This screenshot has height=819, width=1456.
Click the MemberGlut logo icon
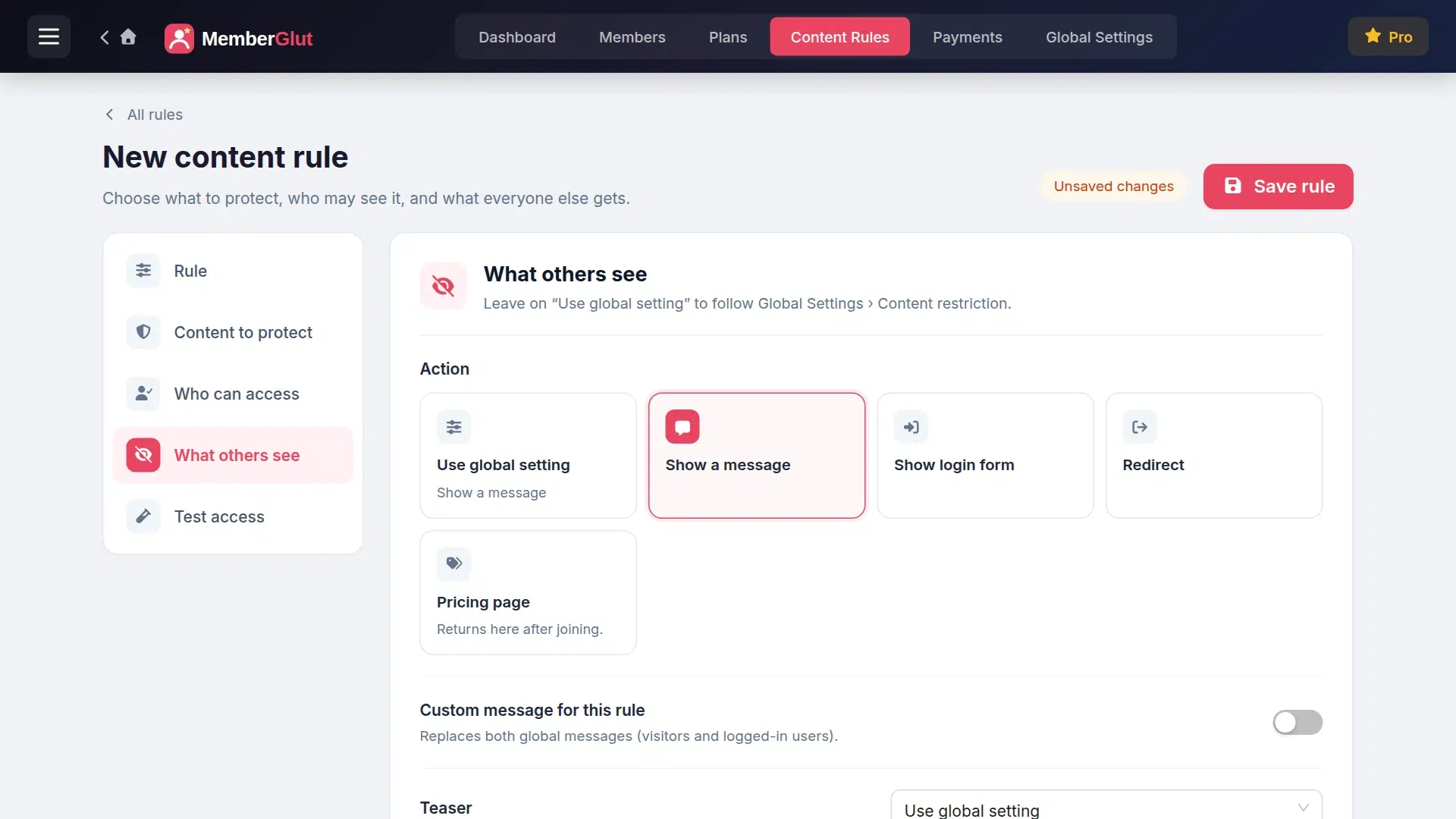point(179,38)
